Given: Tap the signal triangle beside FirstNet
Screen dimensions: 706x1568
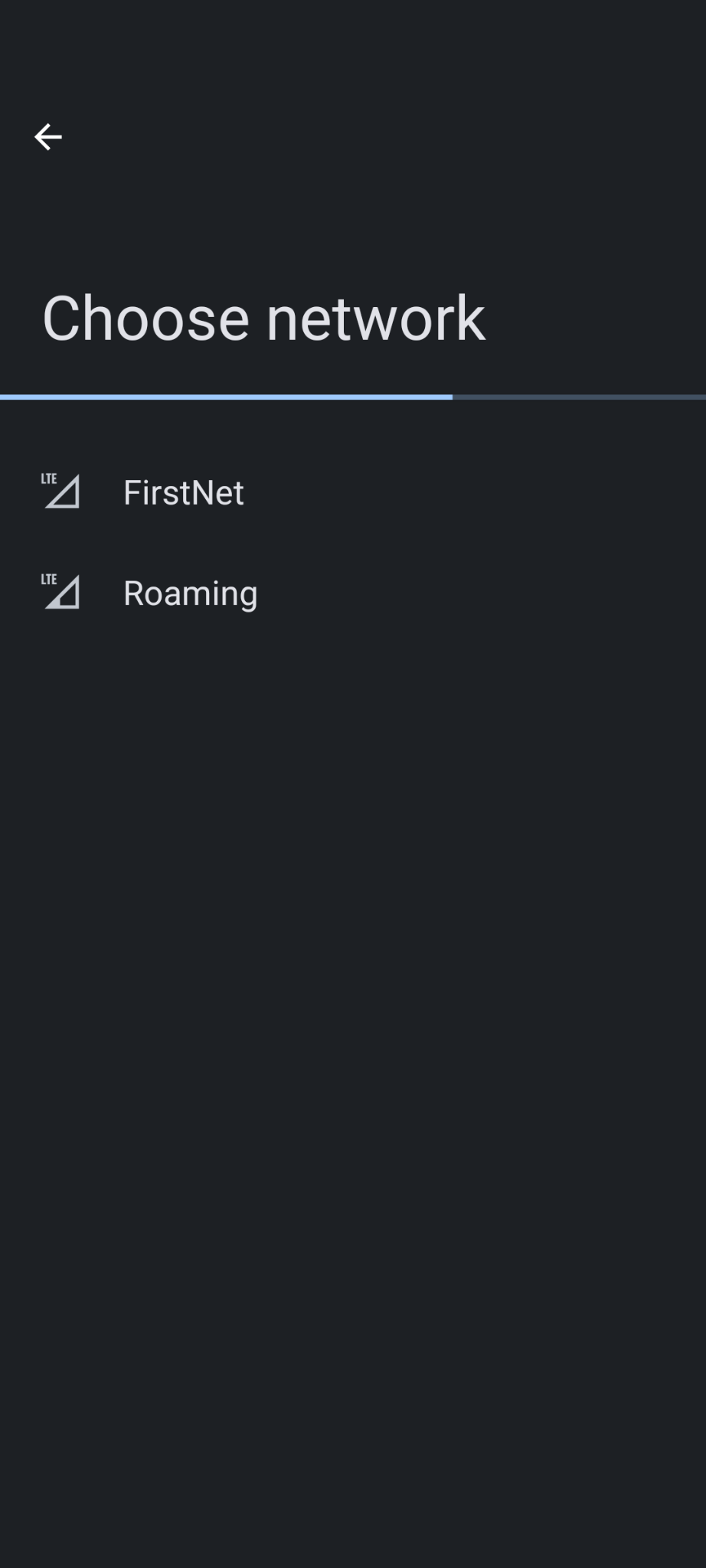Looking at the screenshot, I should coord(64,494).
